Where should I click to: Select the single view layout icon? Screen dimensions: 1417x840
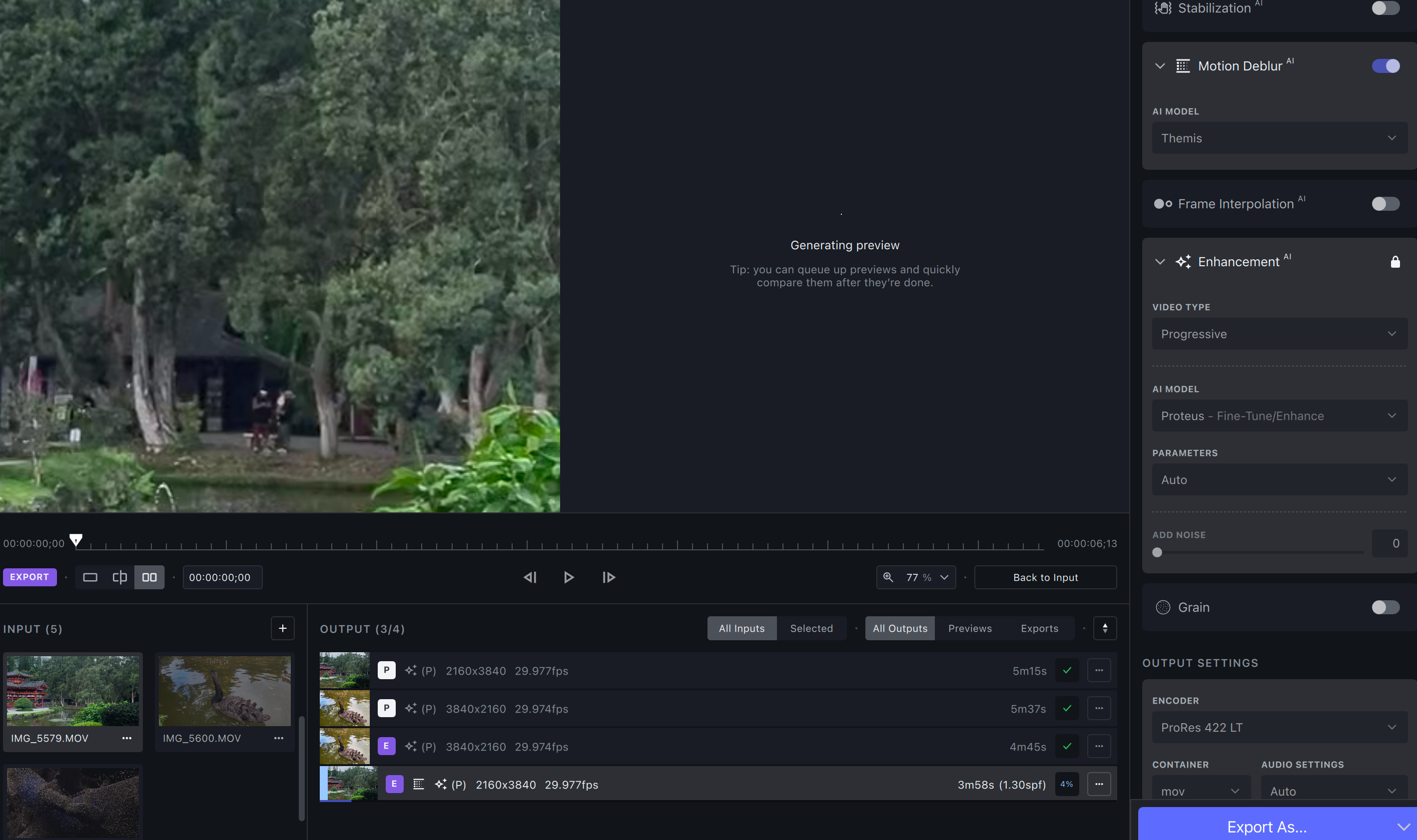pyautogui.click(x=90, y=577)
